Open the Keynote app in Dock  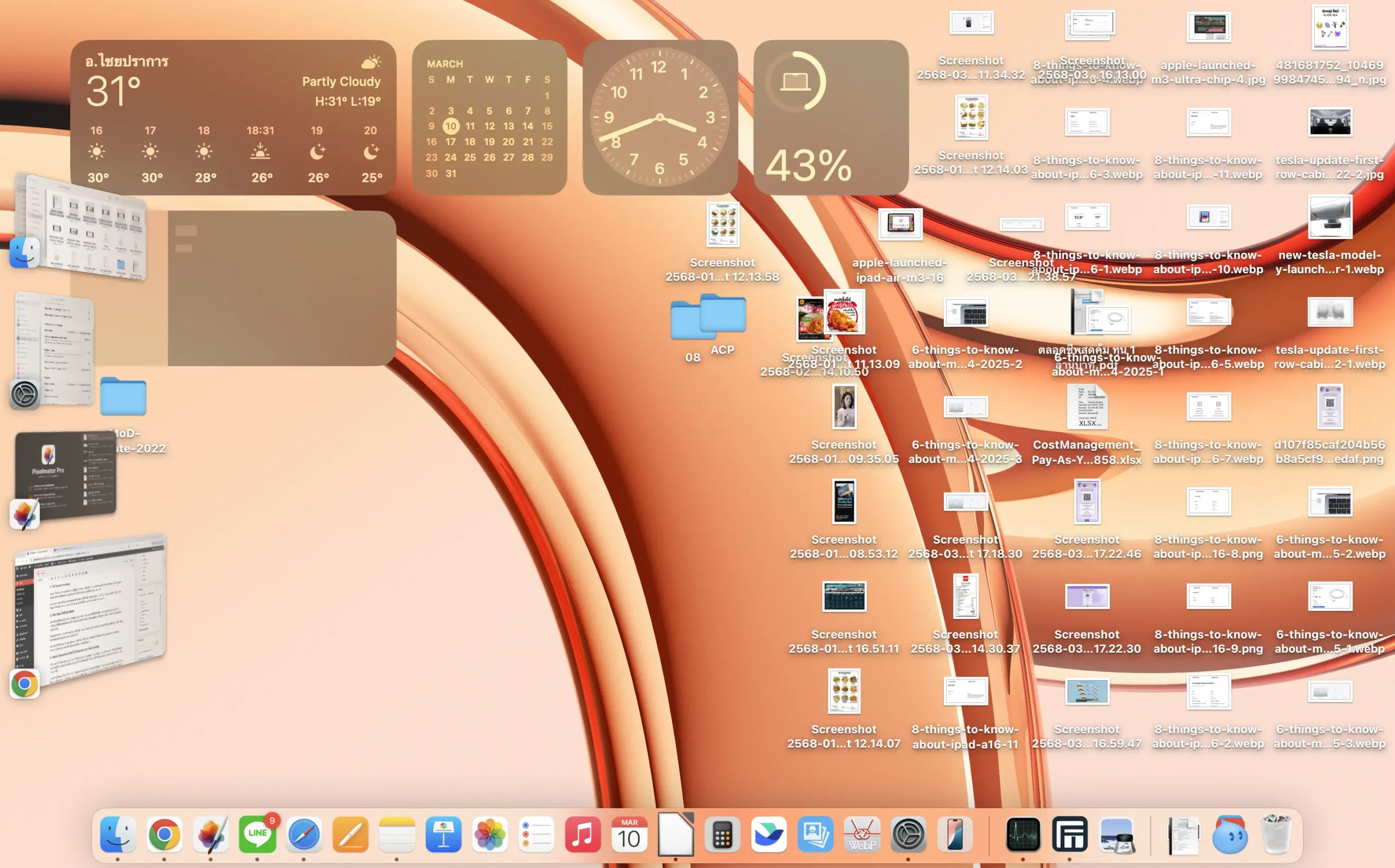click(x=443, y=834)
